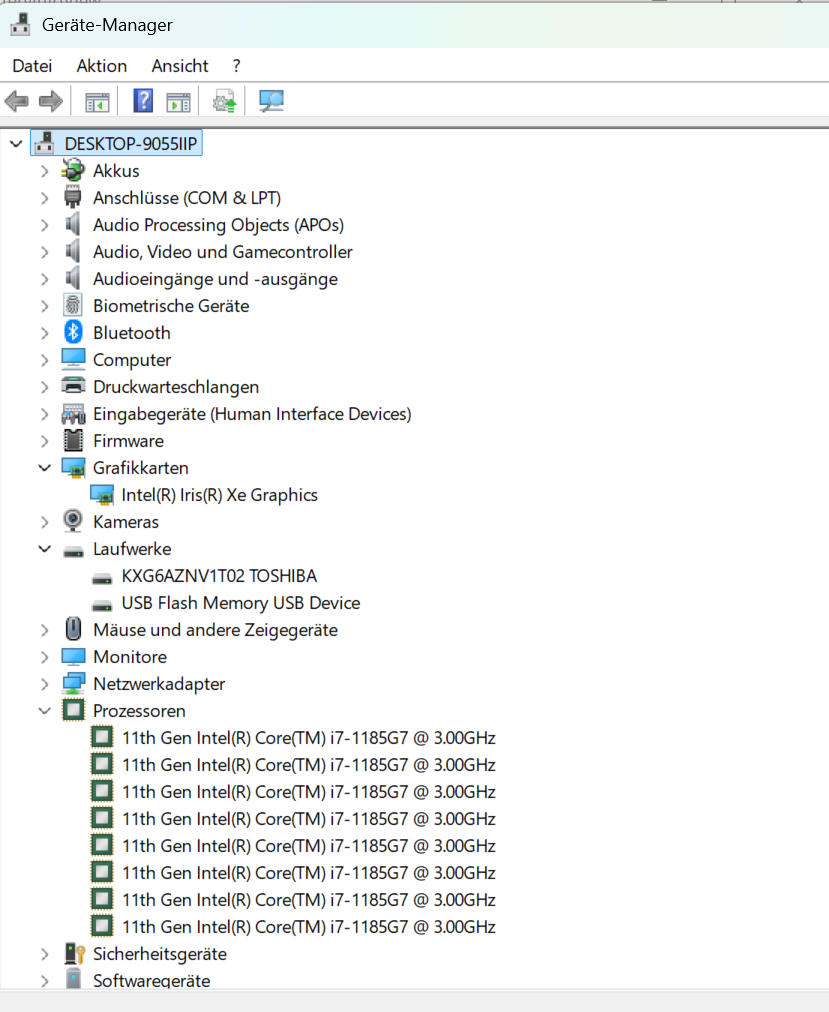
Task: Collapse the Laufwerke category
Action: pyautogui.click(x=44, y=549)
